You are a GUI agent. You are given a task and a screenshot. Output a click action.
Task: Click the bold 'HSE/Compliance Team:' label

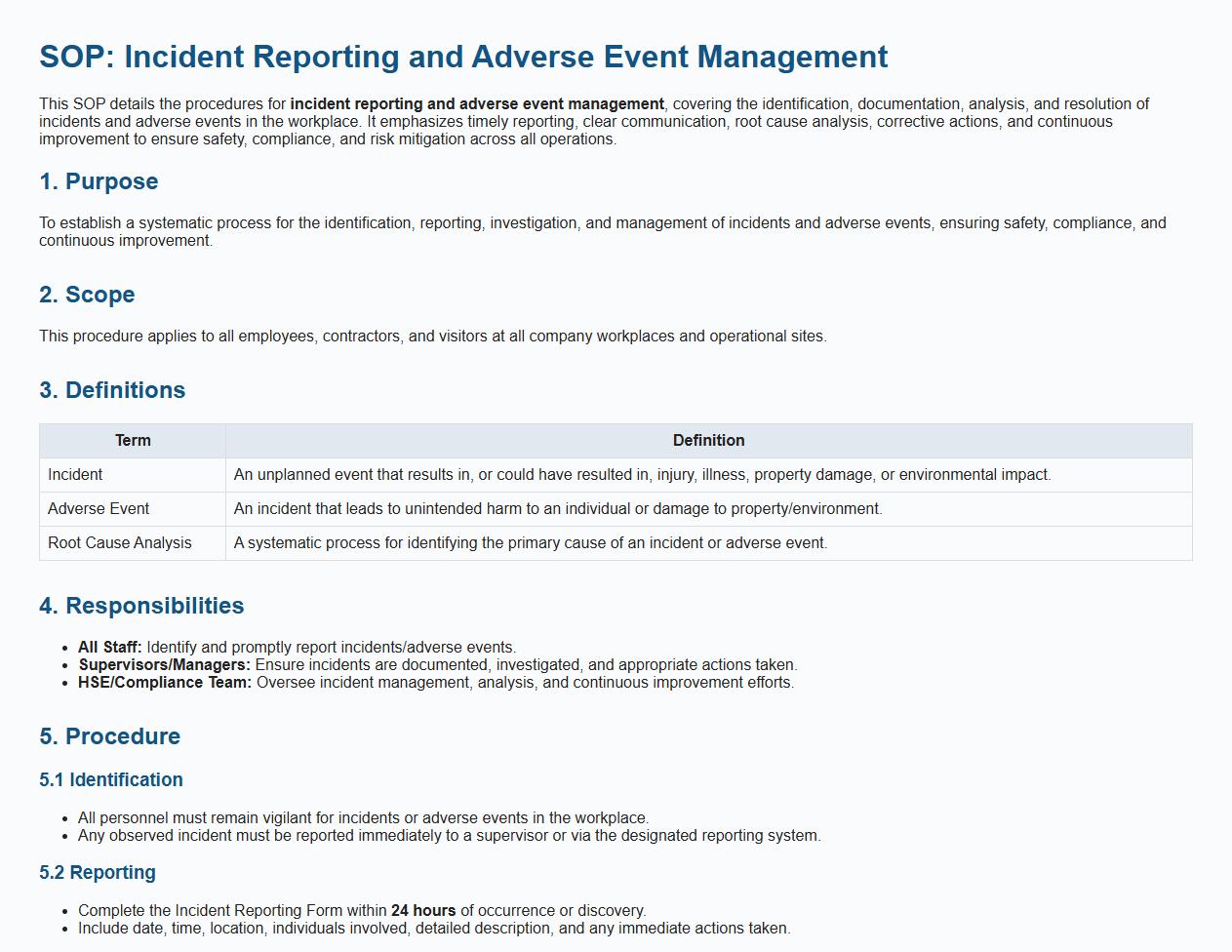(x=165, y=683)
